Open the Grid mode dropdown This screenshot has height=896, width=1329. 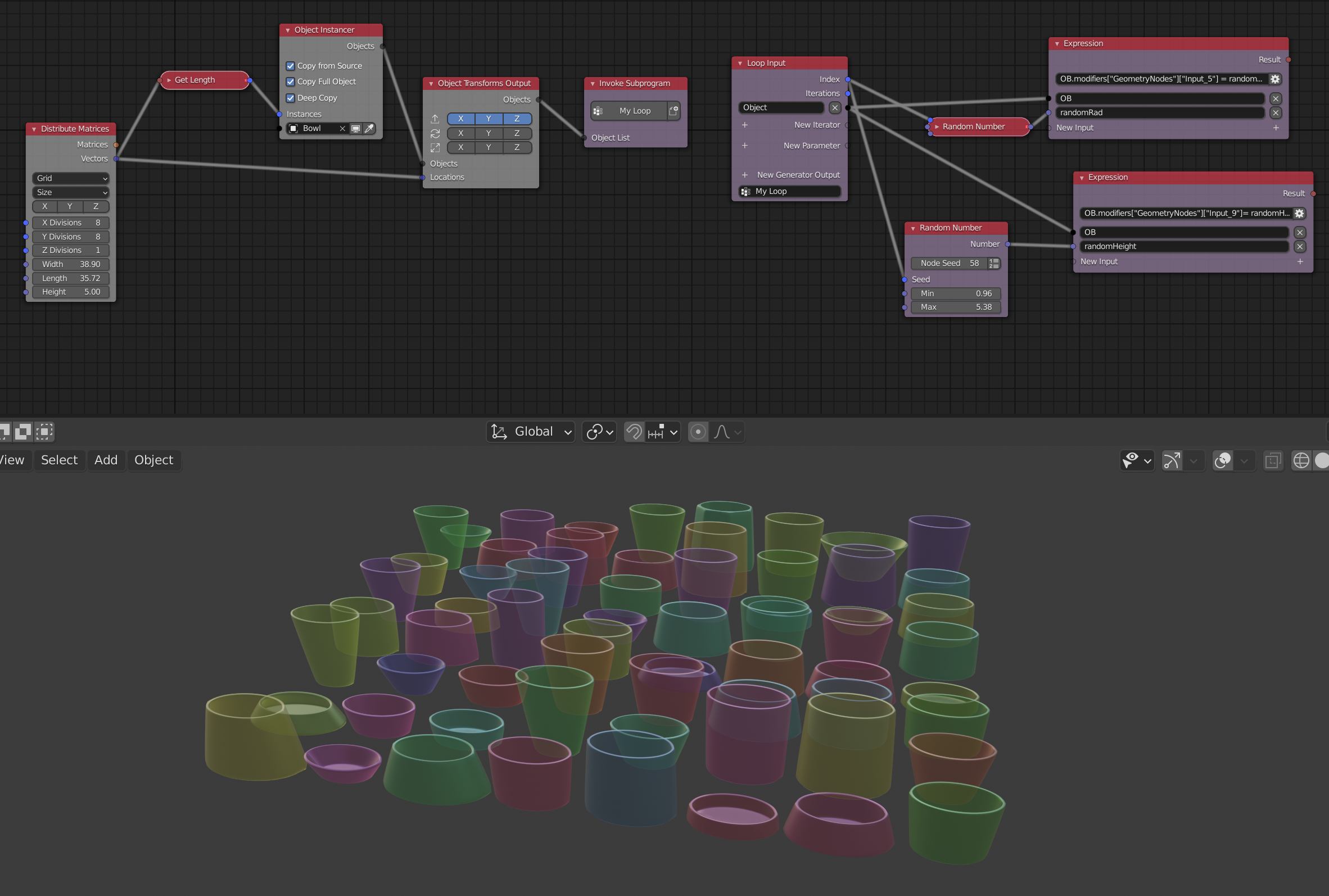click(71, 178)
